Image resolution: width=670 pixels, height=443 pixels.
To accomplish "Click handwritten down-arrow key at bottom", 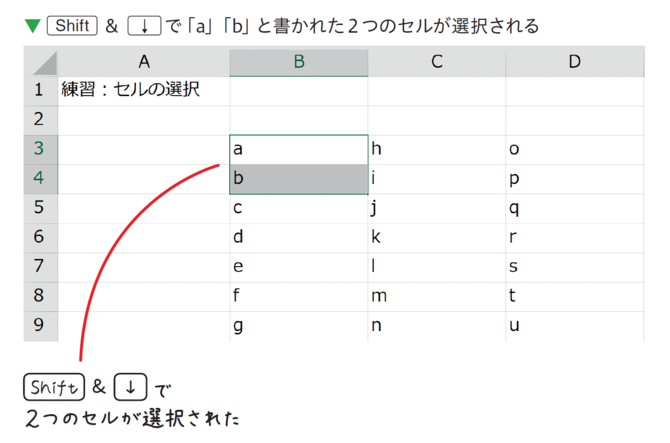I will (130, 387).
